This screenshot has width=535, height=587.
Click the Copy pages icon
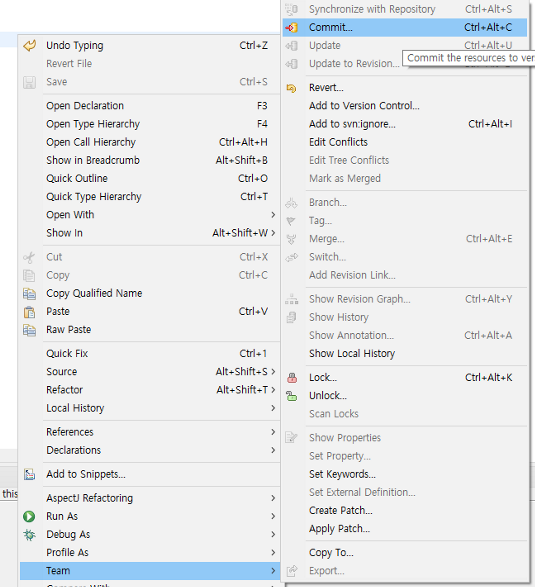[x=29, y=276]
